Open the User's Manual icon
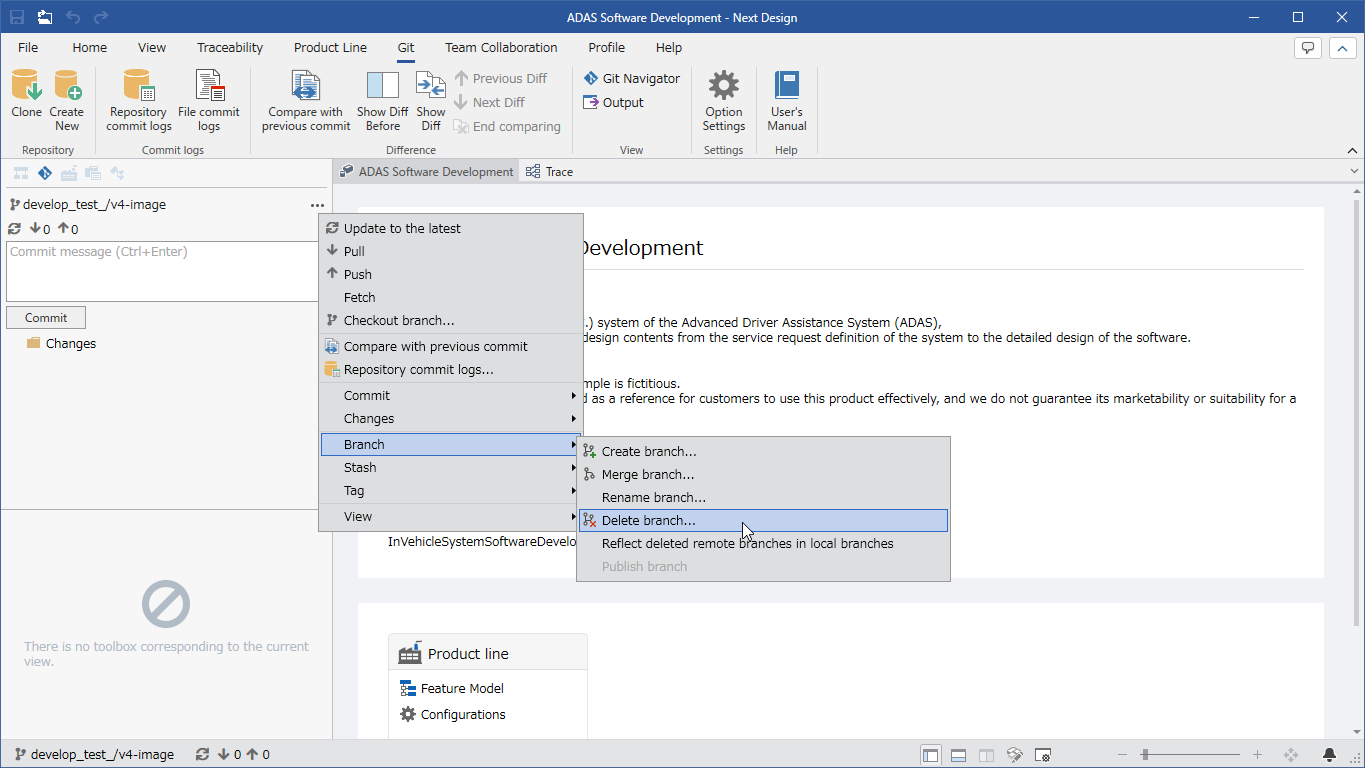 tap(787, 86)
